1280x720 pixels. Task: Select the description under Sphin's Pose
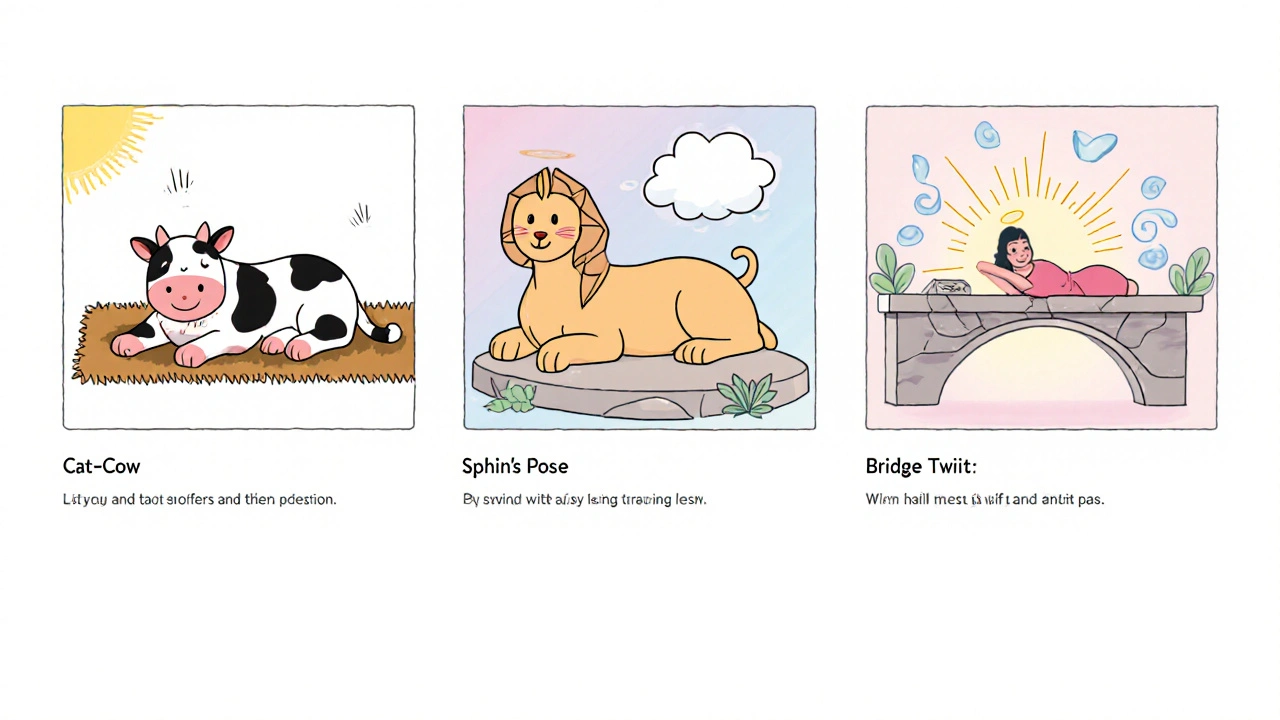pyautogui.click(x=584, y=499)
